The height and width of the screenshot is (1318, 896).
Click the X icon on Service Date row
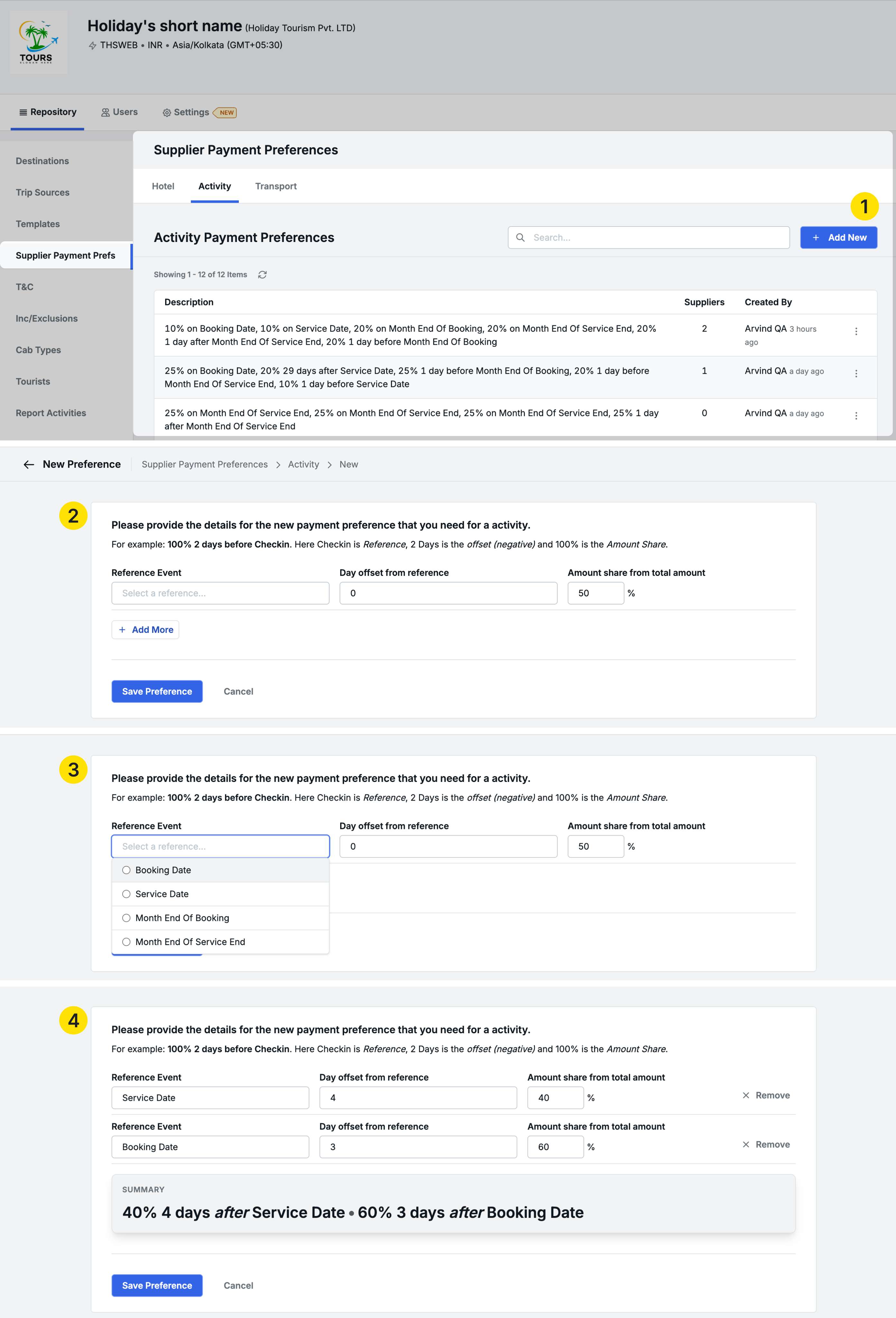(746, 1095)
